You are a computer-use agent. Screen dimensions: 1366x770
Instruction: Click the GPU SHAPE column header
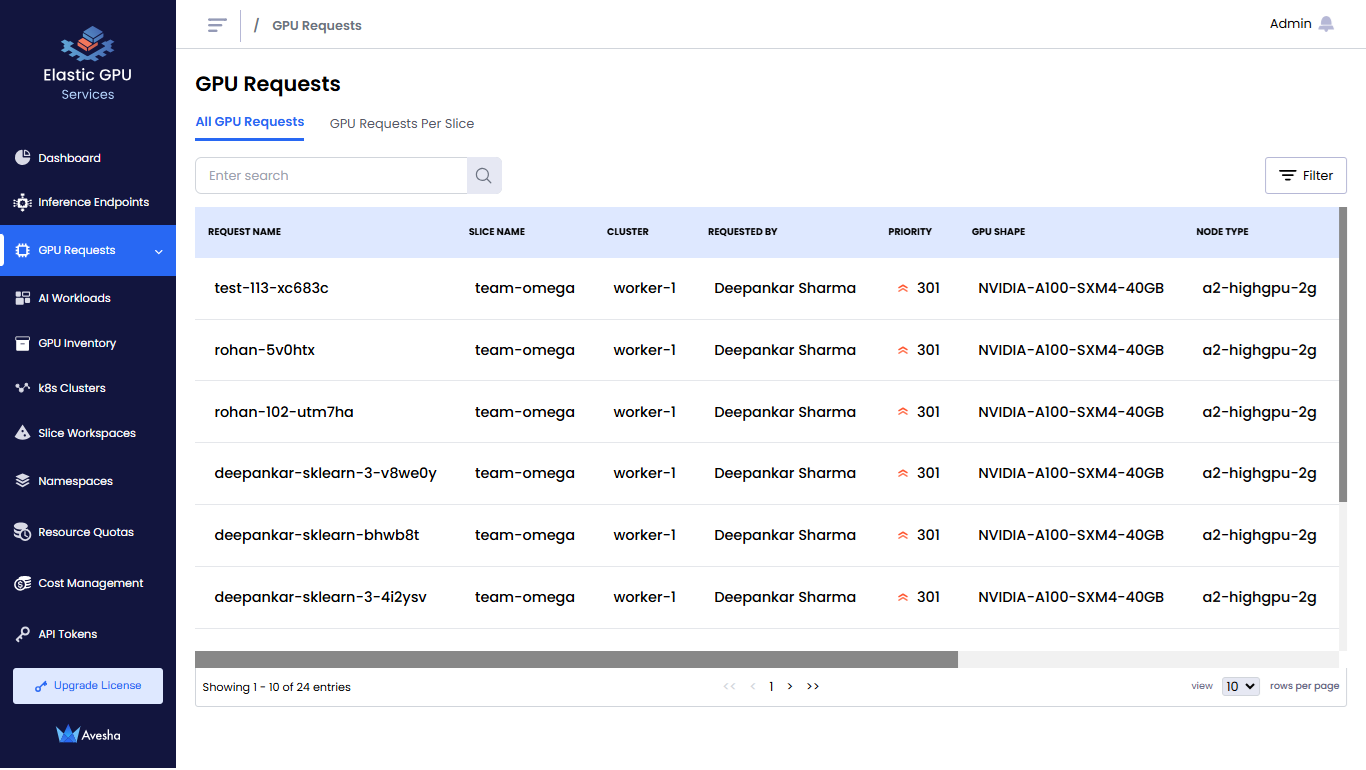998,232
